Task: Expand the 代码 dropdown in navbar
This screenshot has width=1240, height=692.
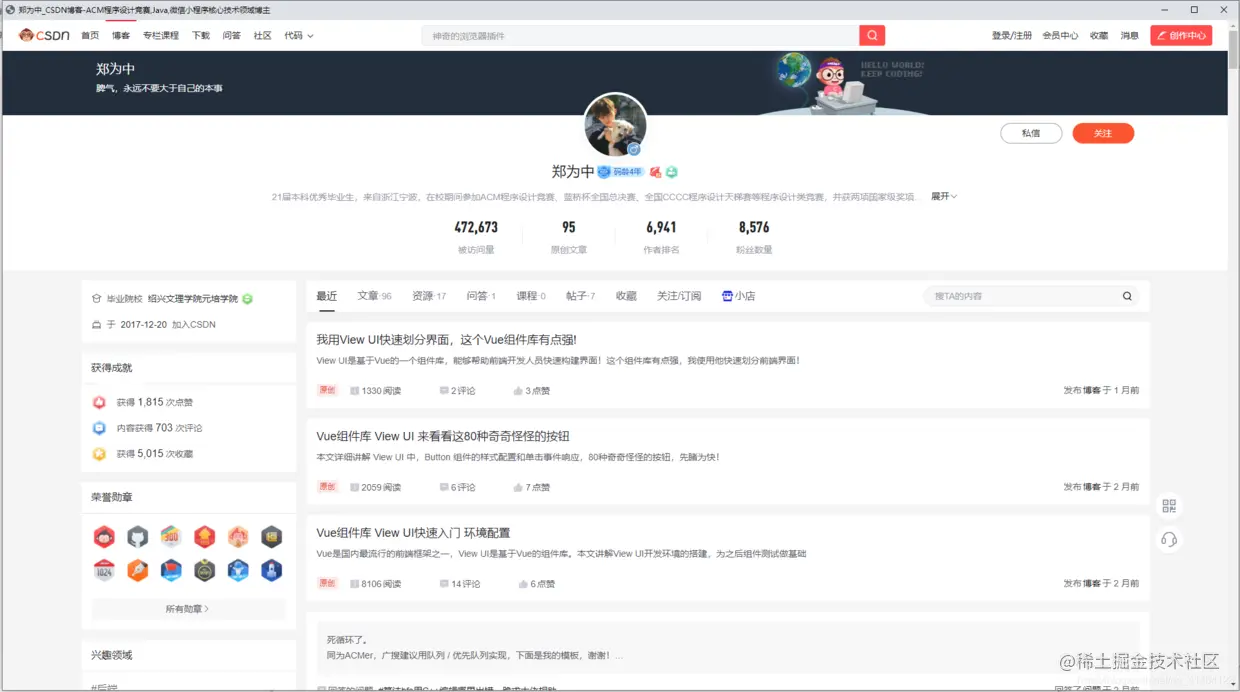Action: [x=298, y=35]
